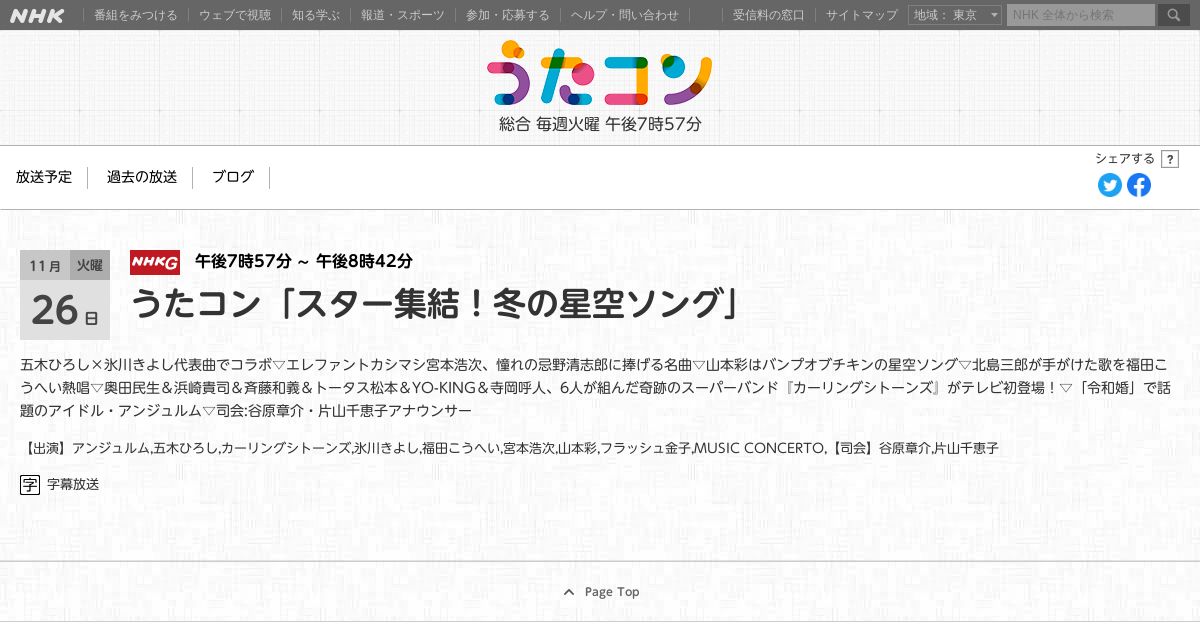The width and height of the screenshot is (1200, 630).
Task: Switch to 放送予定 tab
Action: click(44, 177)
